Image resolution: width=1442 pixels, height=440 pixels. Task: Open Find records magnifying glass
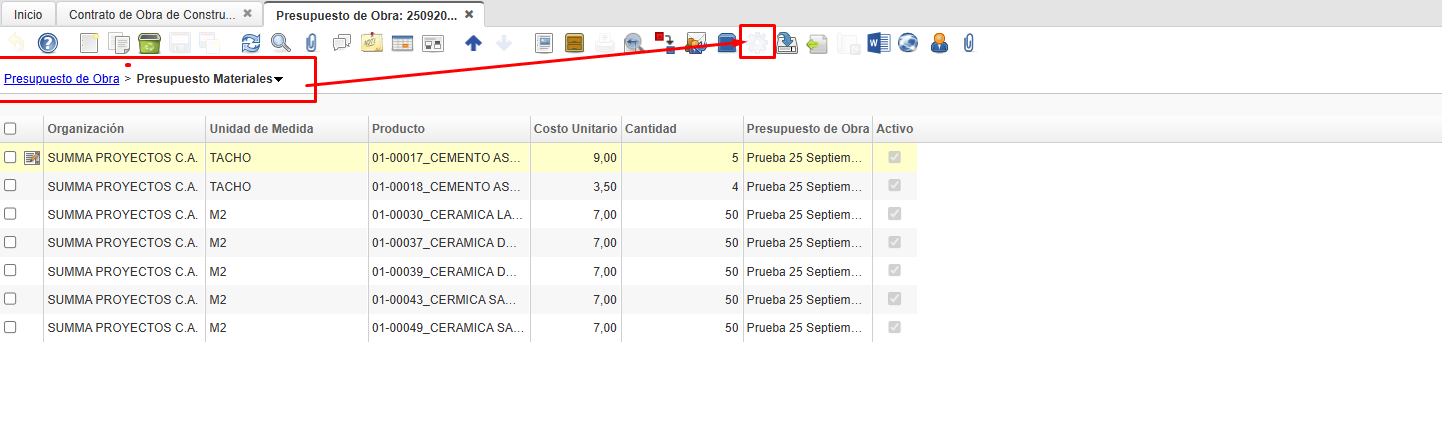coord(281,43)
